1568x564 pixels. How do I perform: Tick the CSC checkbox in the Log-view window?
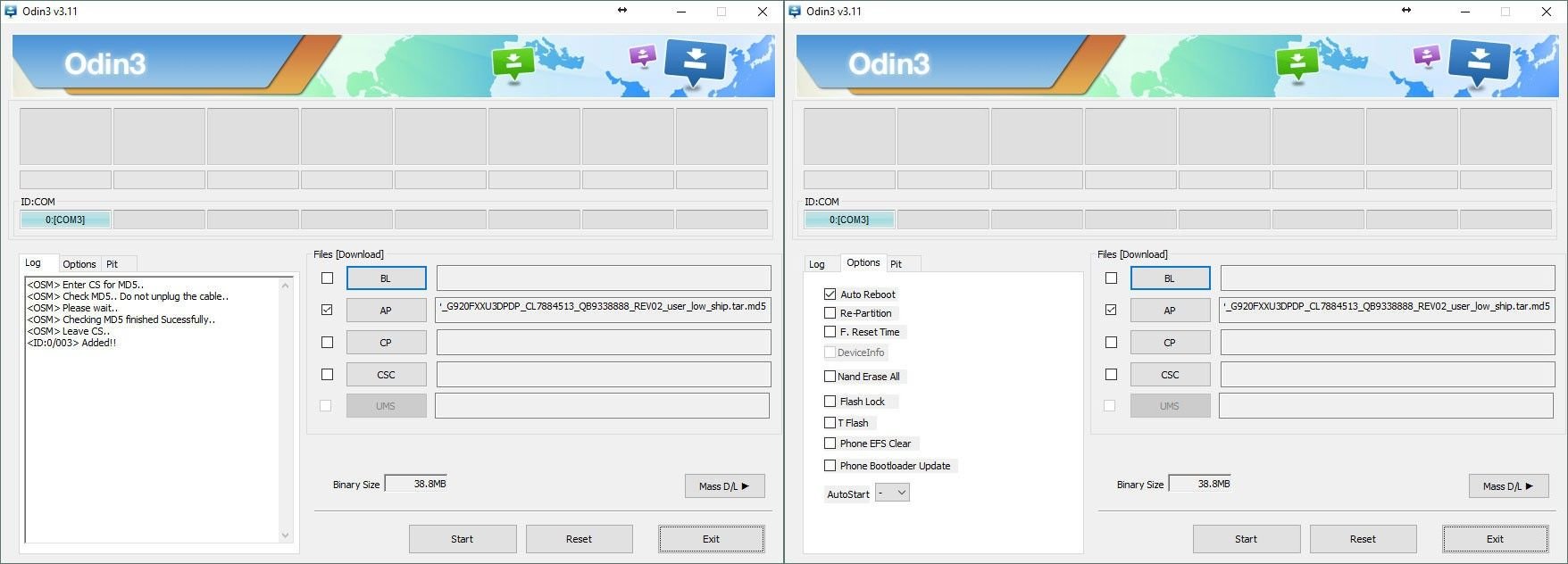click(x=327, y=374)
